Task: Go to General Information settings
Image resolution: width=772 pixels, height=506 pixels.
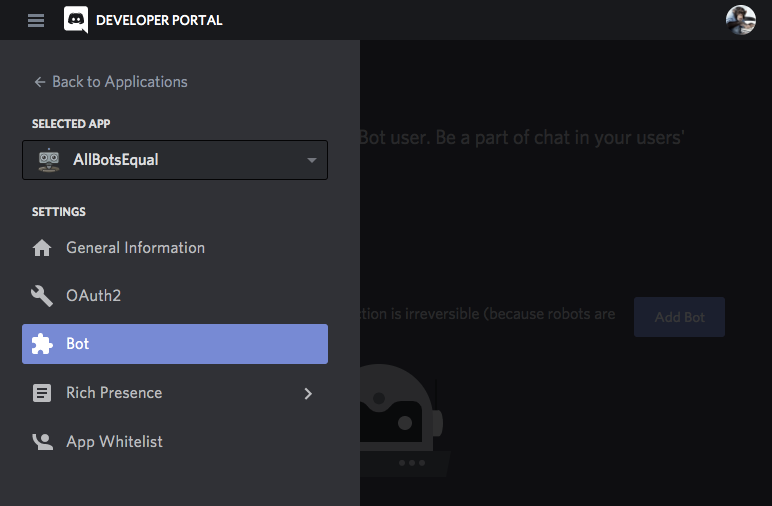Action: click(x=135, y=248)
